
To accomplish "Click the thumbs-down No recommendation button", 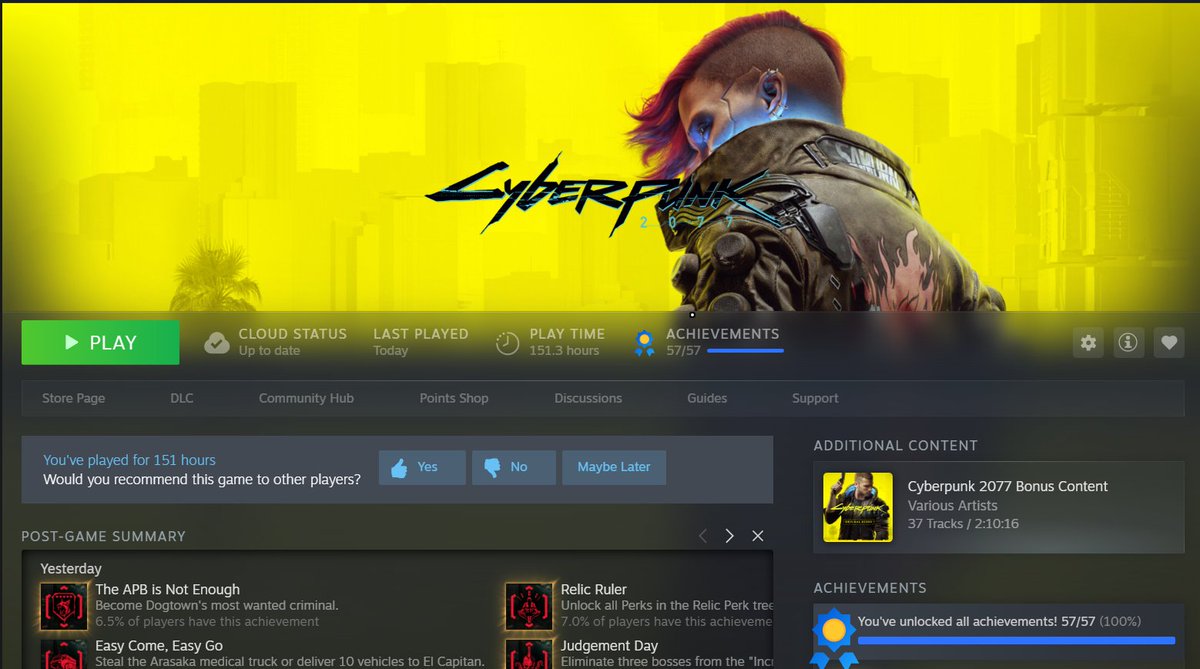I will click(x=513, y=467).
